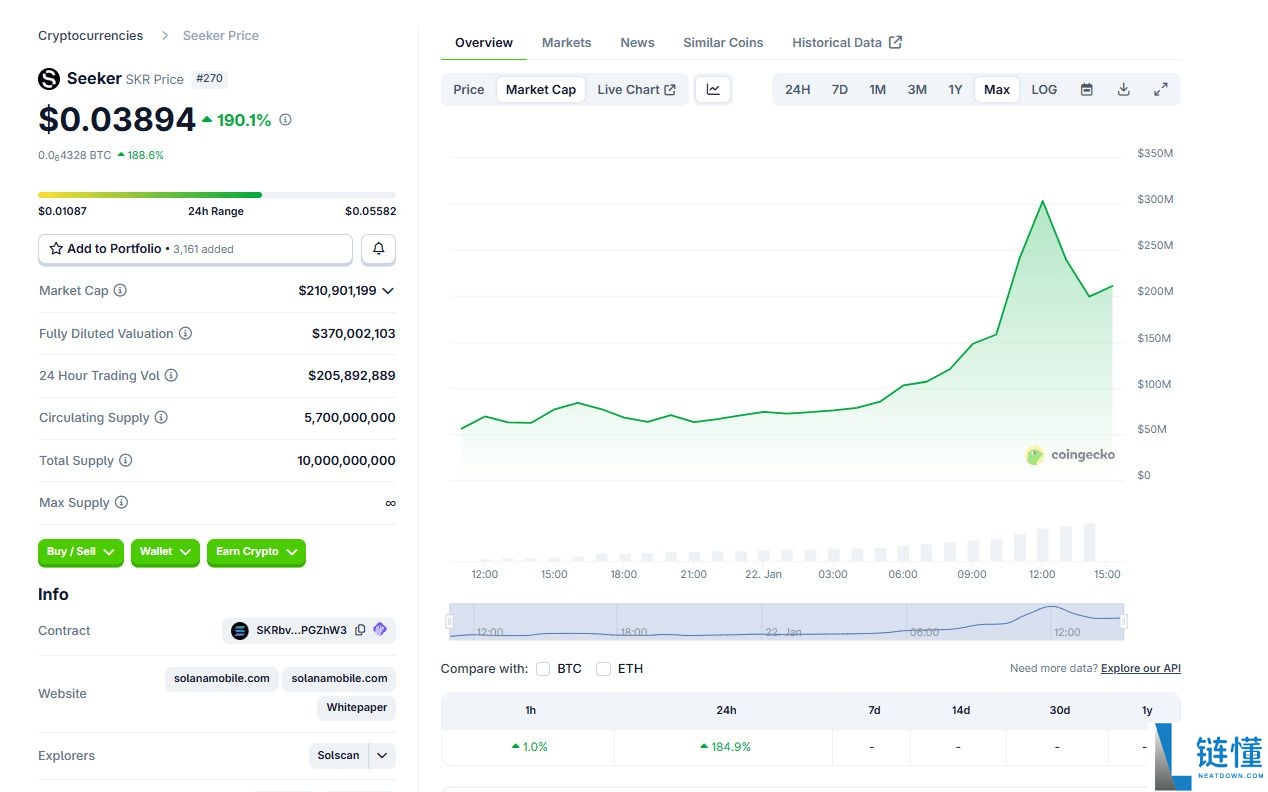Open the Similar Coins tab
Viewport: 1268px width, 792px height.
[x=723, y=43]
